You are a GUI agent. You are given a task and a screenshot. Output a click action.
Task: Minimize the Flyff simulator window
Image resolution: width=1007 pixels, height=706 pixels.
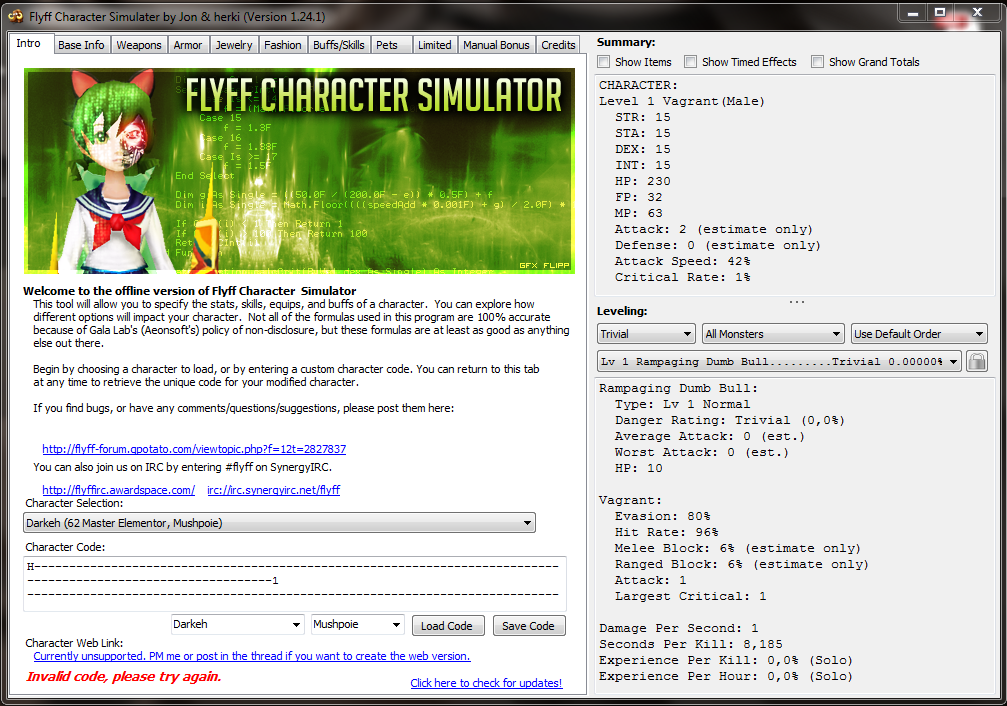point(912,13)
